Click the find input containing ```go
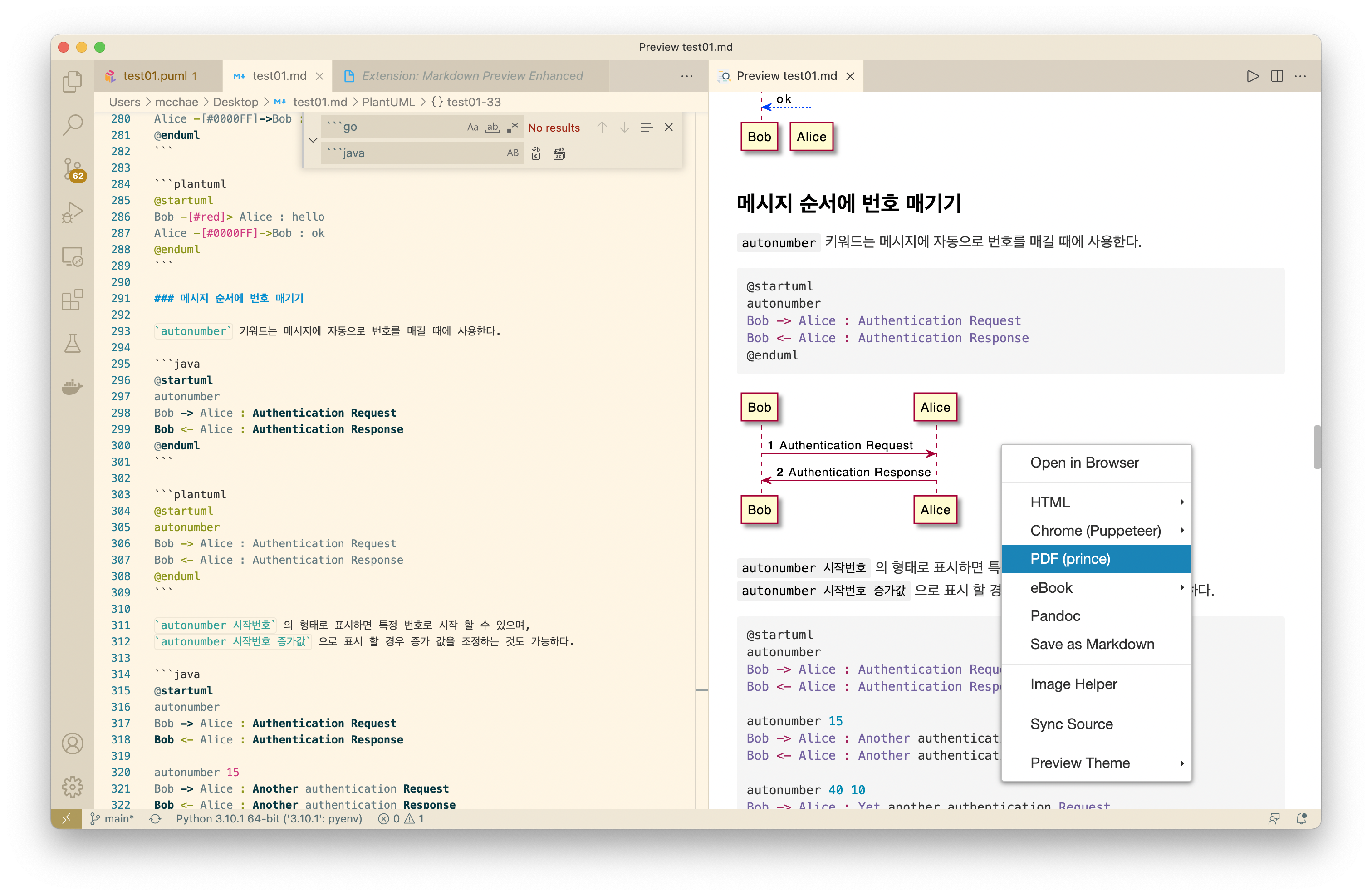Image resolution: width=1372 pixels, height=896 pixels. [398, 128]
